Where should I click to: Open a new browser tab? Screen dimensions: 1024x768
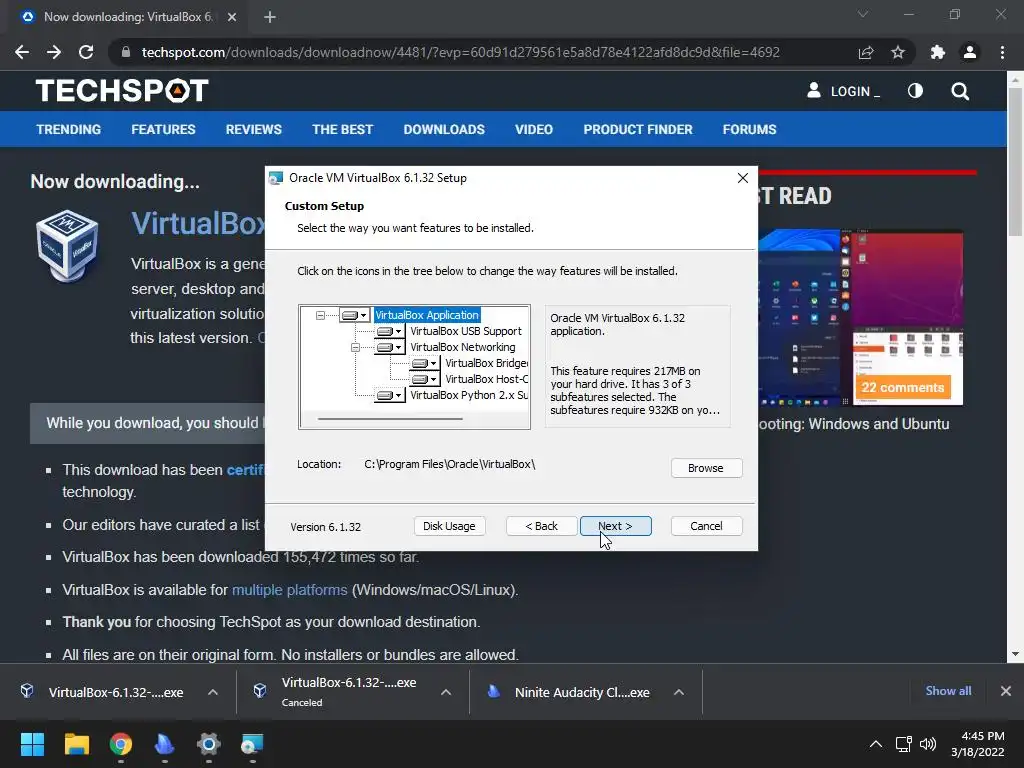pos(270,17)
